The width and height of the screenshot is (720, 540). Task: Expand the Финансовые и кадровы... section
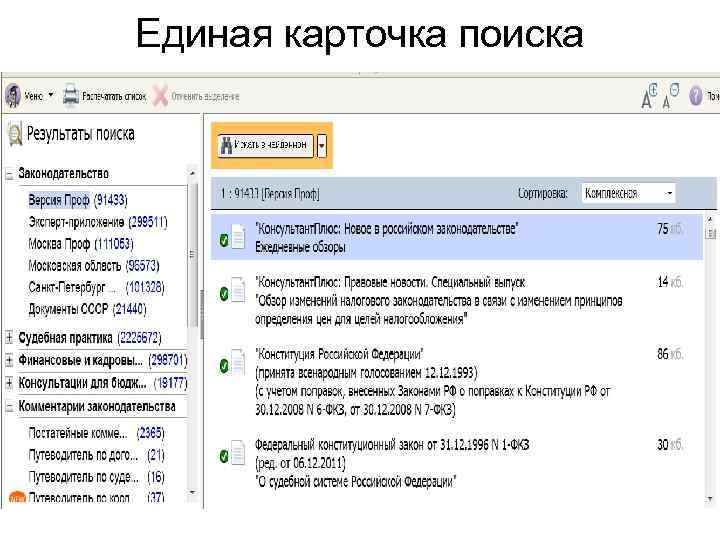pyautogui.click(x=9, y=360)
